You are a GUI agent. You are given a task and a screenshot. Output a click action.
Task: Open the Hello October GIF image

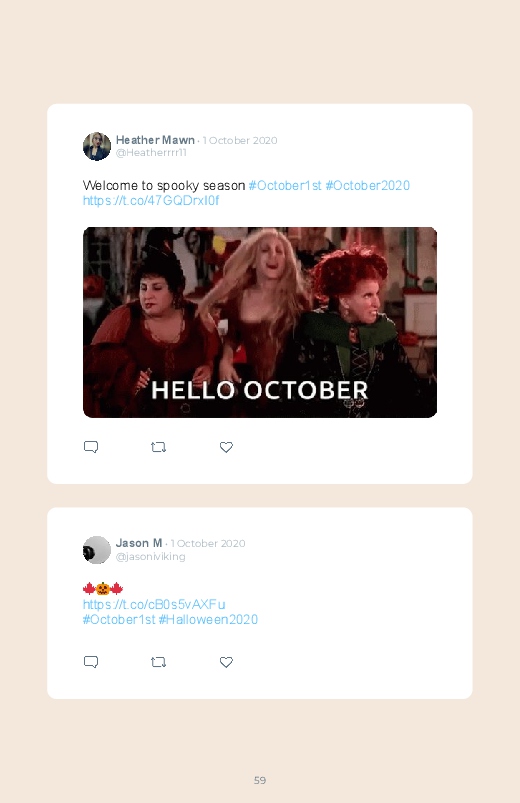click(260, 323)
